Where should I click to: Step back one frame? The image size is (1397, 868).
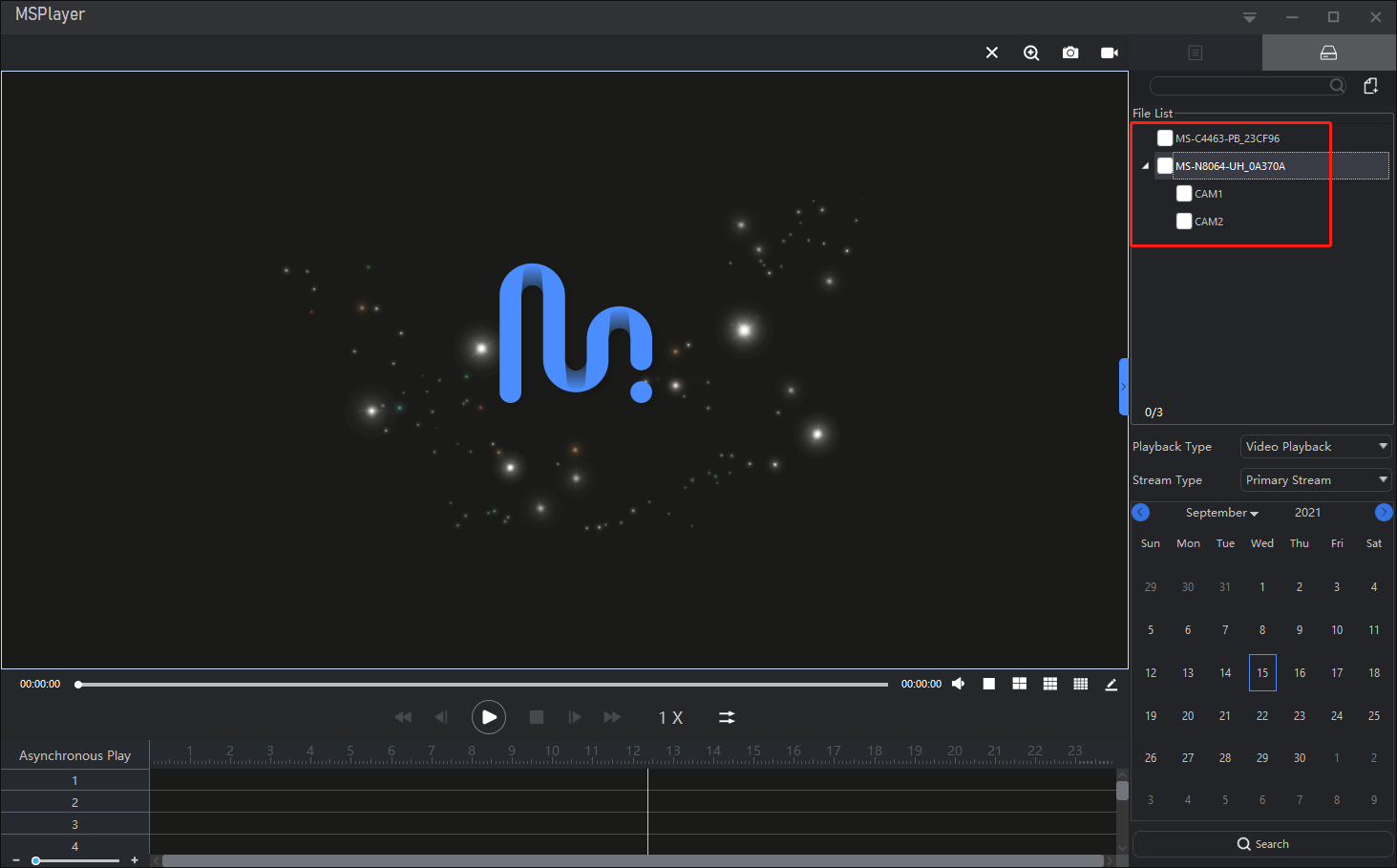(x=441, y=717)
